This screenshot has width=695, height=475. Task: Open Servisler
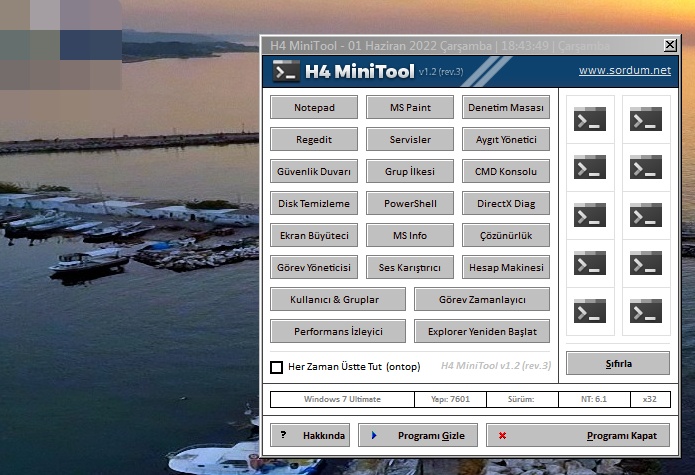(x=410, y=139)
